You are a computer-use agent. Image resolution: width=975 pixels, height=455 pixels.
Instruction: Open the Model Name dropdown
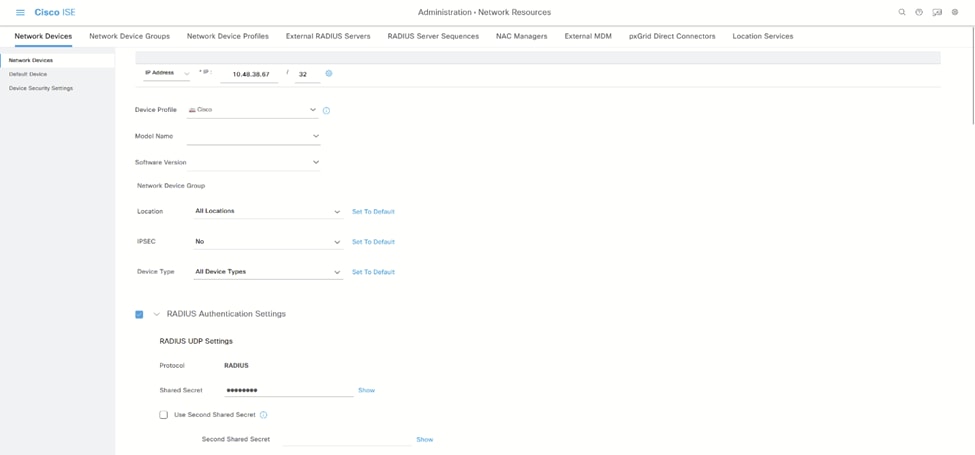253,136
